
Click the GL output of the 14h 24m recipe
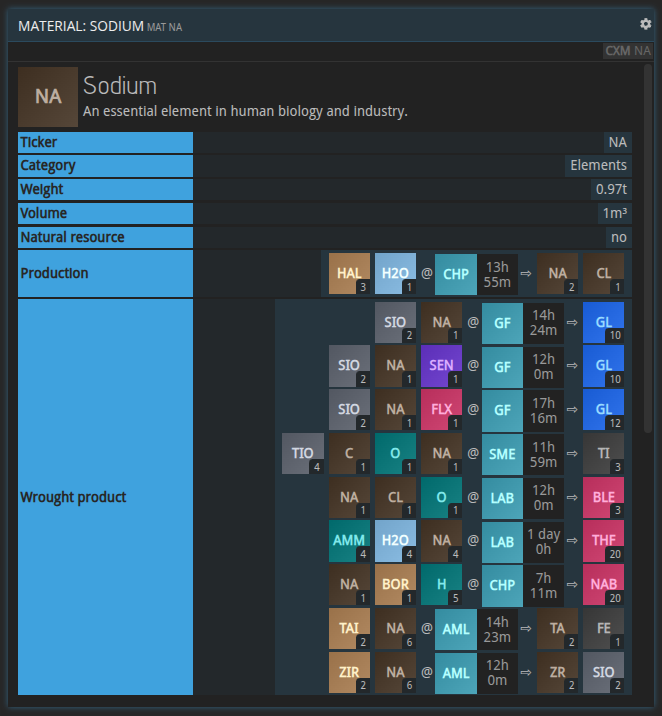pyautogui.click(x=604, y=322)
